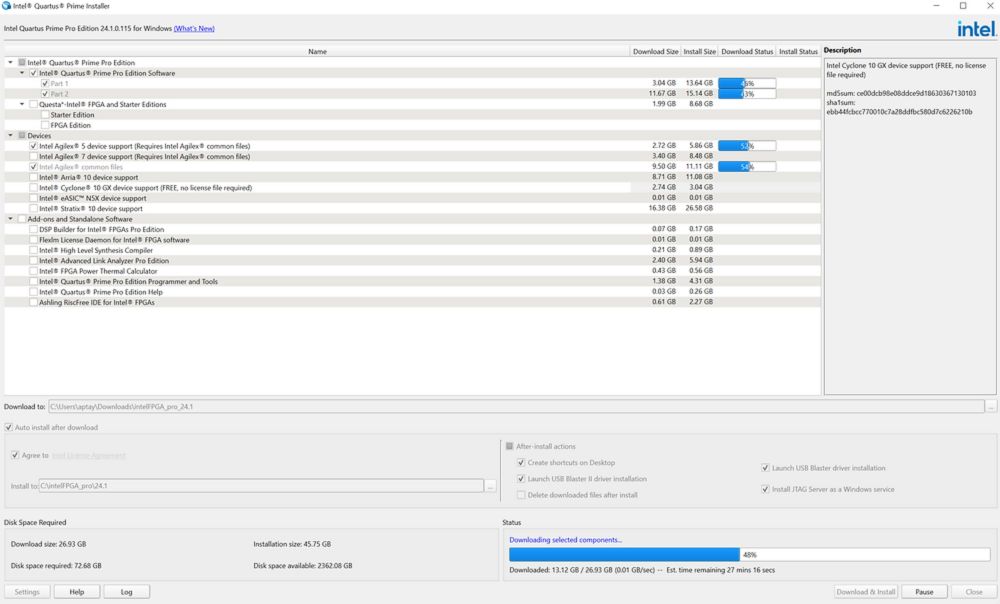Toggle the Intel Agilex common files checkbox
The image size is (1000, 604).
(x=33, y=167)
